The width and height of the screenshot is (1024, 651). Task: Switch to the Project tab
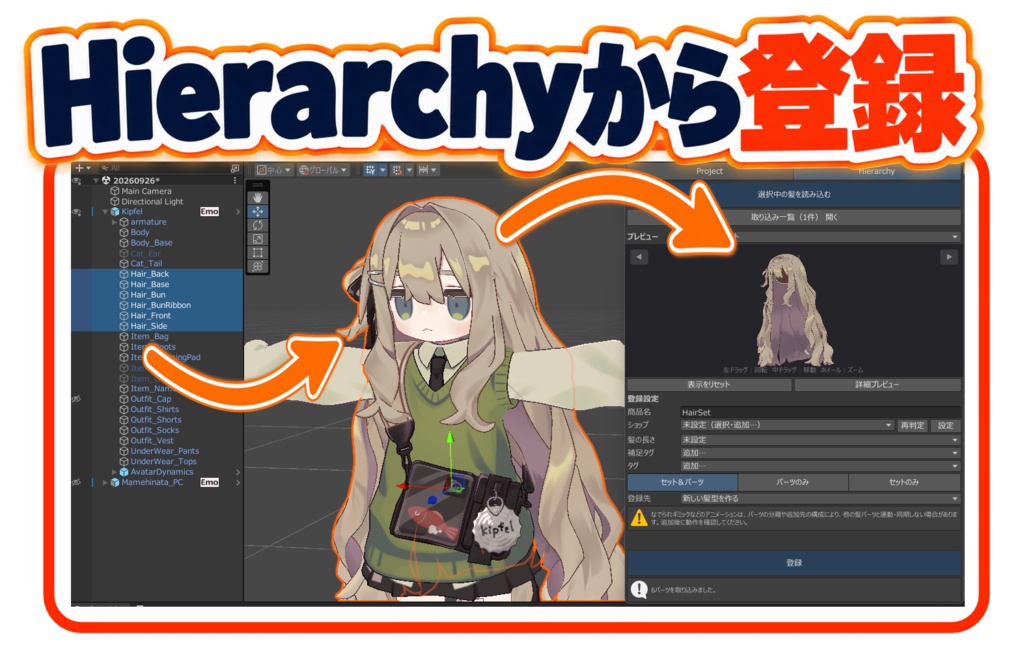point(709,171)
